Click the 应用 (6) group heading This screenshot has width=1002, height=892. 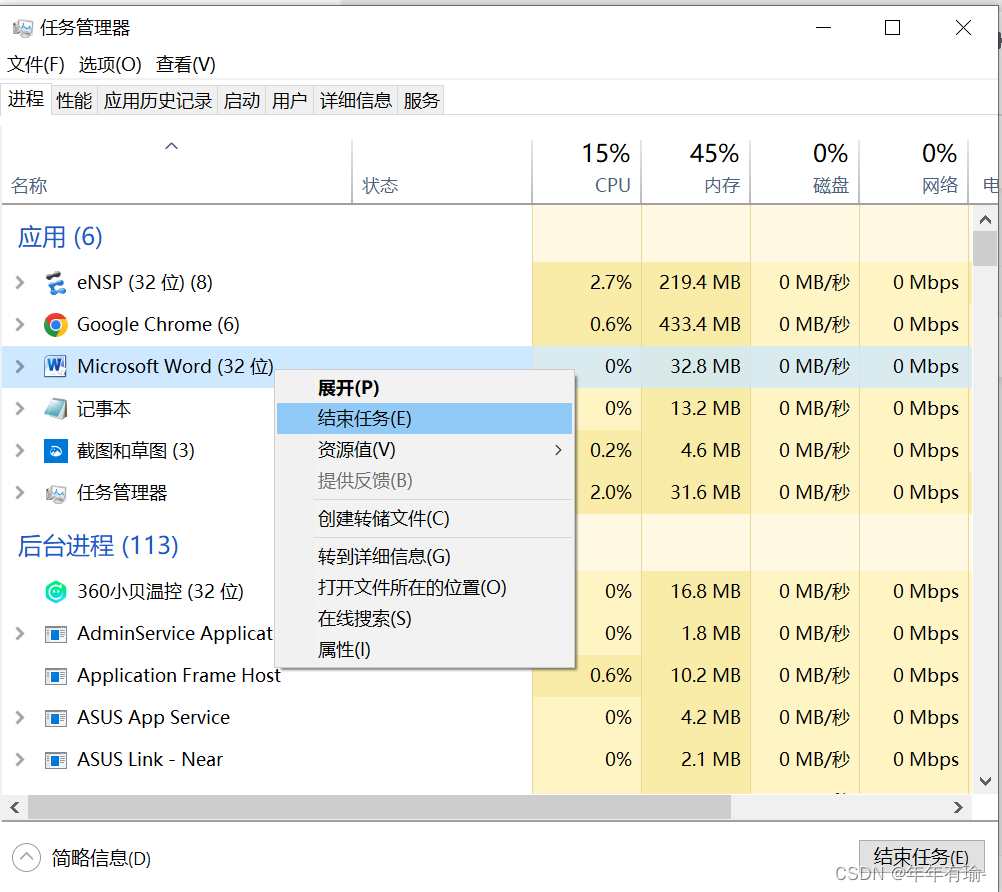(x=59, y=237)
